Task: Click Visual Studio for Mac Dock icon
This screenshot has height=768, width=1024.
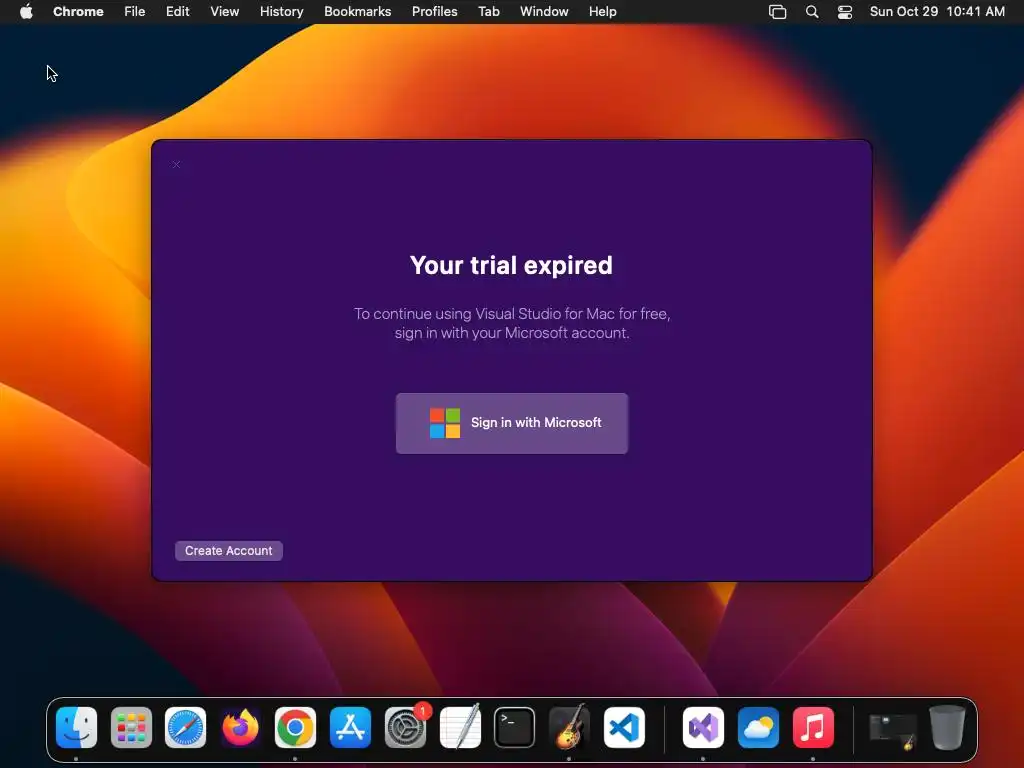Action: pyautogui.click(x=703, y=728)
